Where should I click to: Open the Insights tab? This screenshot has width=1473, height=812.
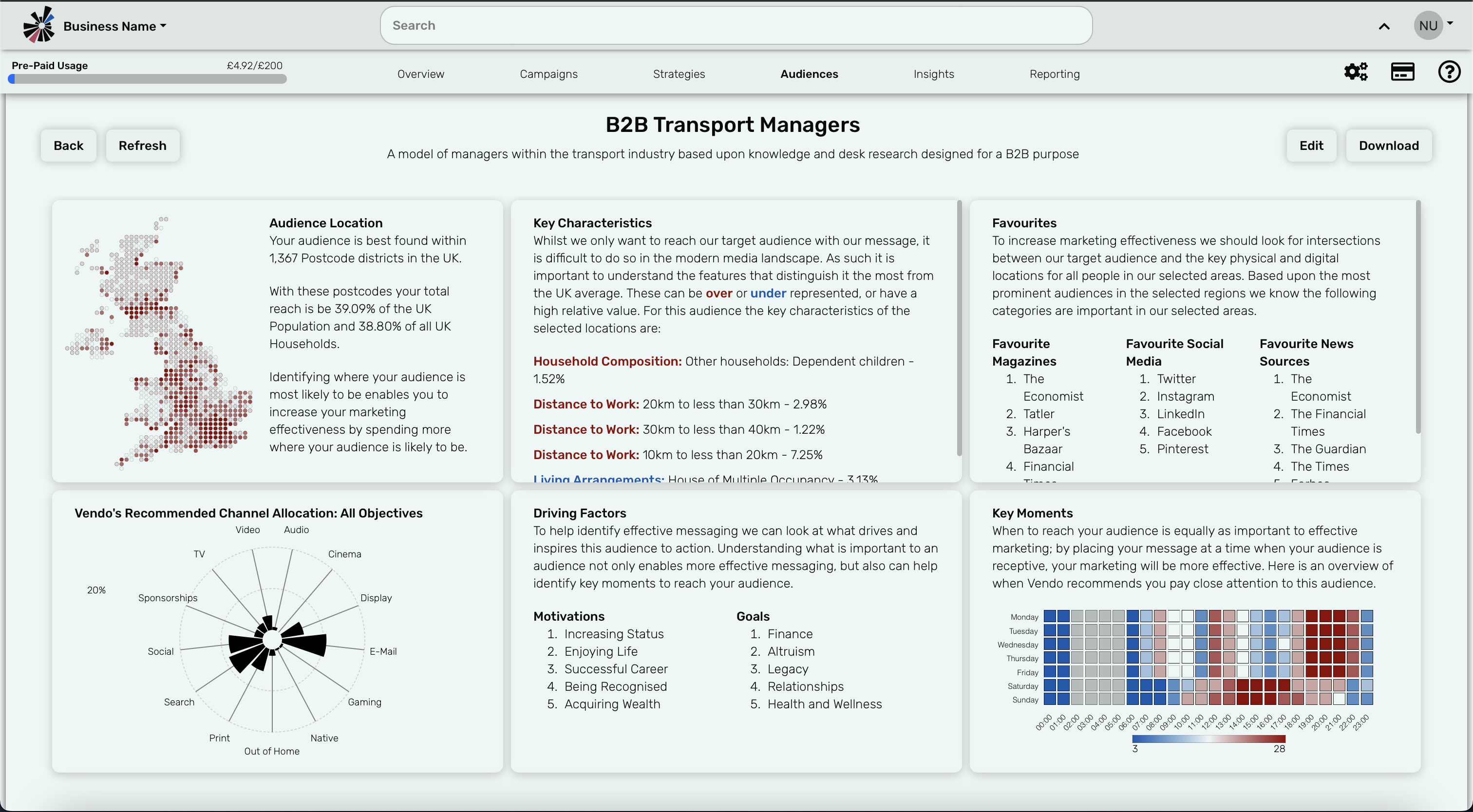tap(934, 74)
